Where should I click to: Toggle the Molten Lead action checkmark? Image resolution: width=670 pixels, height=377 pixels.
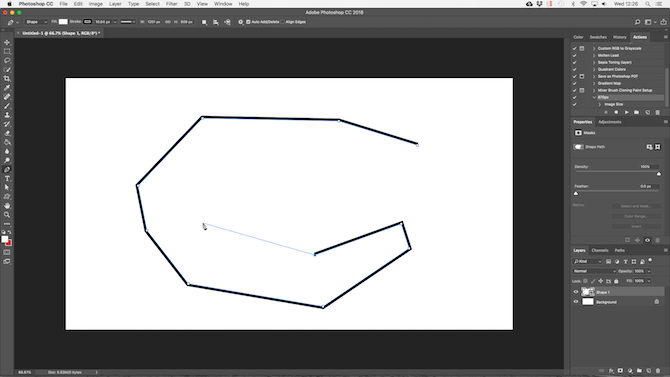click(575, 56)
